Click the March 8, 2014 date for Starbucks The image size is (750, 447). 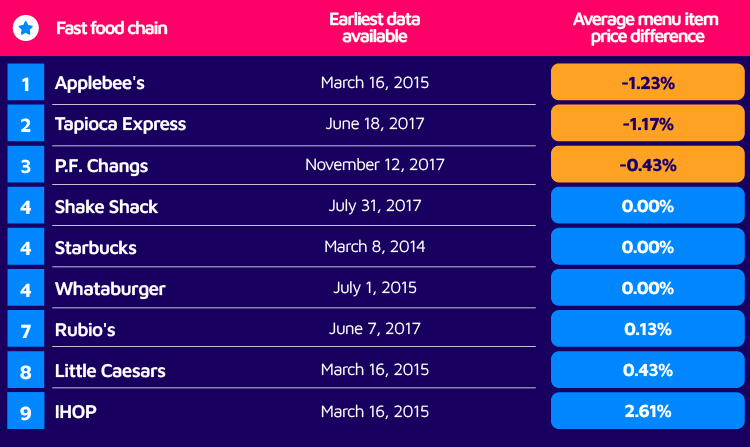click(375, 247)
